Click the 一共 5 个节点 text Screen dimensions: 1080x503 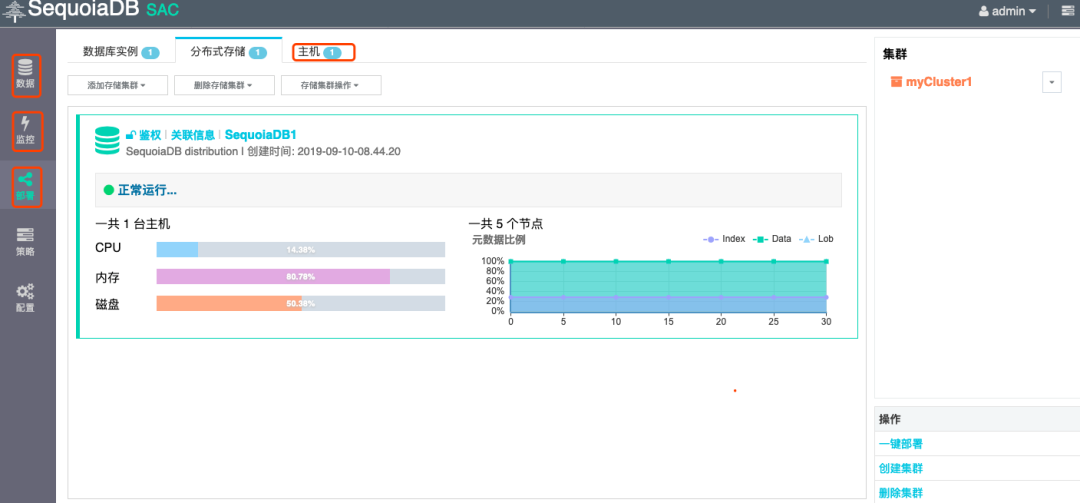pos(506,224)
